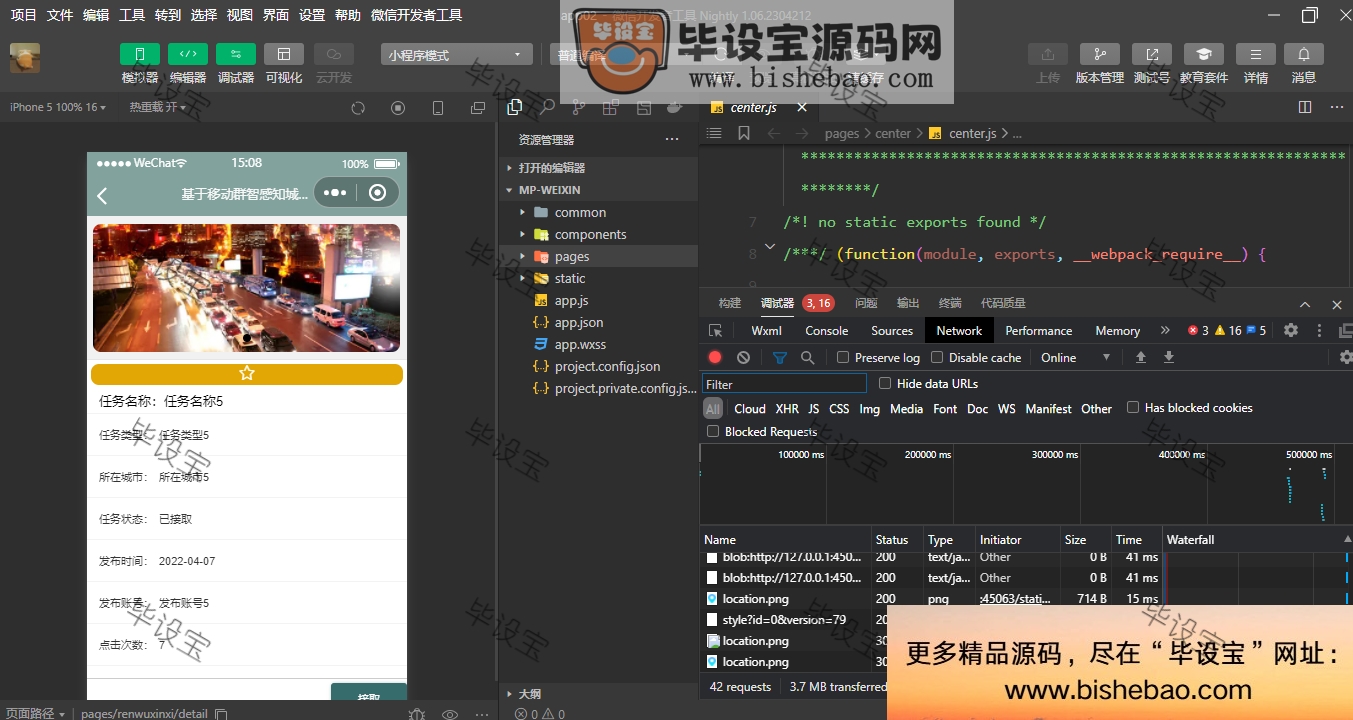The image size is (1353, 720).
Task: Expand the 打开的编辑器 section
Action: pos(598,168)
